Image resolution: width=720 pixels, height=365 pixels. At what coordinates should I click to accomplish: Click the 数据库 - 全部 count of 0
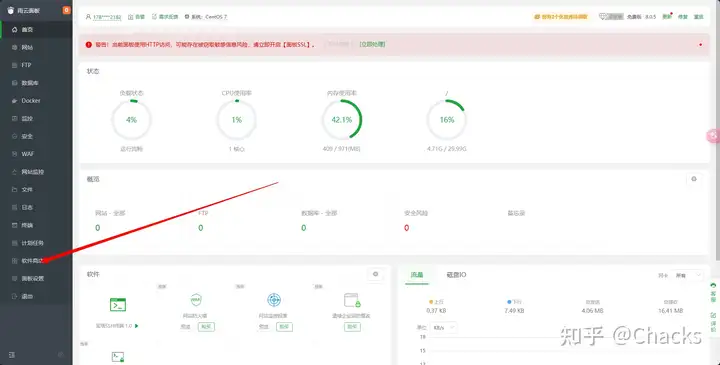304,228
